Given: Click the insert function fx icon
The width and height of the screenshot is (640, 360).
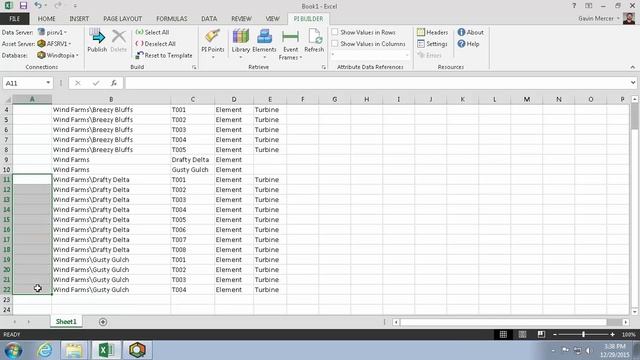Looking at the screenshot, I should 113,83.
